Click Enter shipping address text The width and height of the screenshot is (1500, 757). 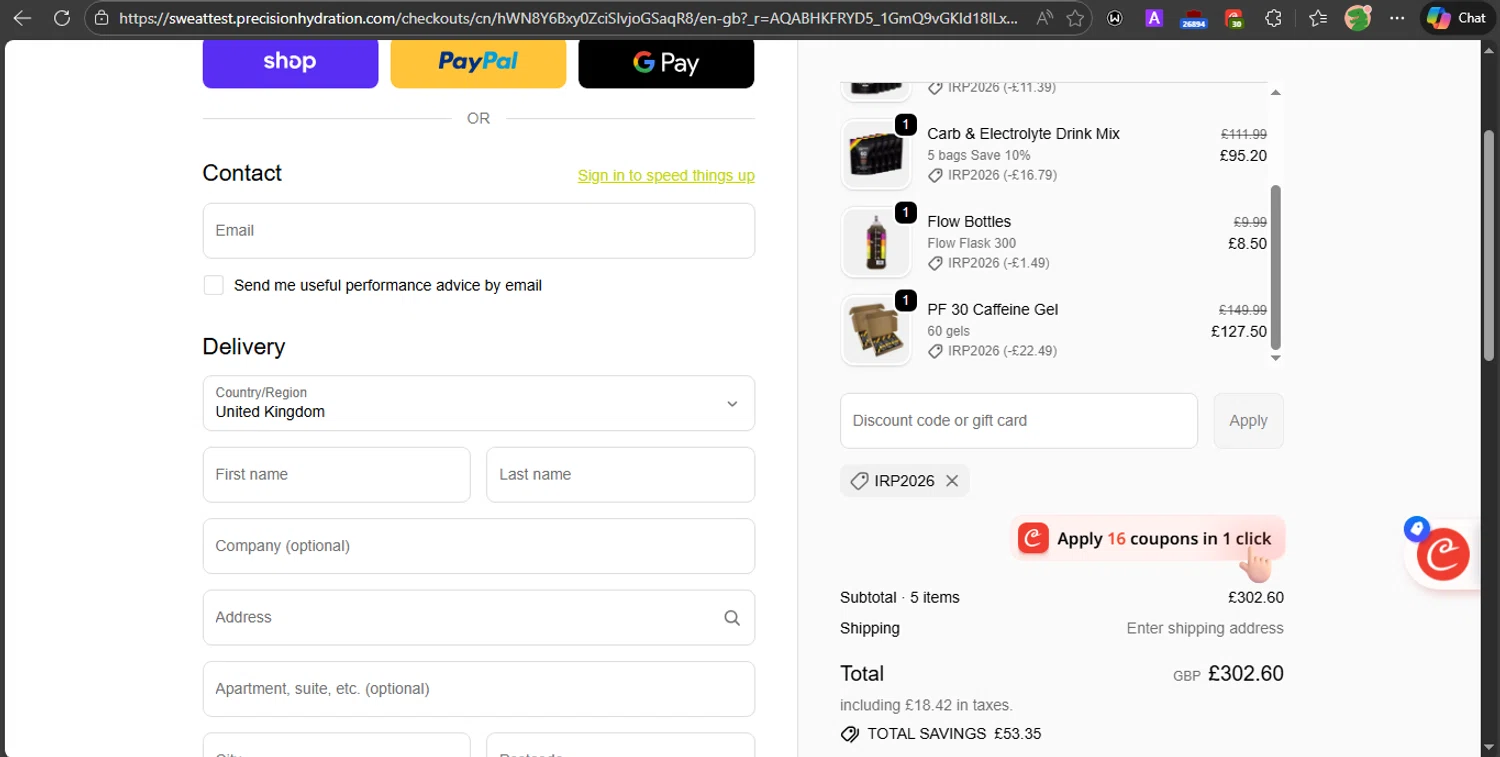pyautogui.click(x=1205, y=629)
